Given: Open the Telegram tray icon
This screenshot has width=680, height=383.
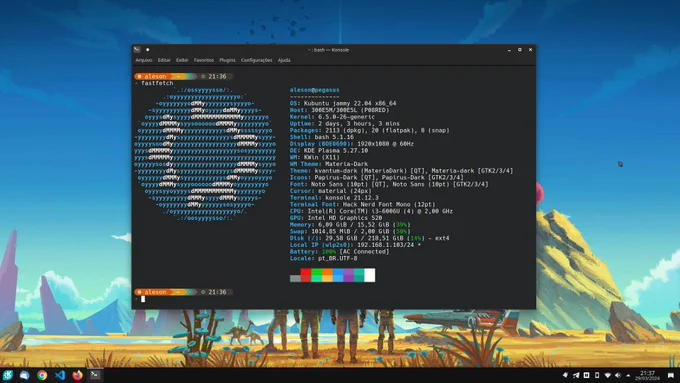Looking at the screenshot, I should pyautogui.click(x=576, y=375).
